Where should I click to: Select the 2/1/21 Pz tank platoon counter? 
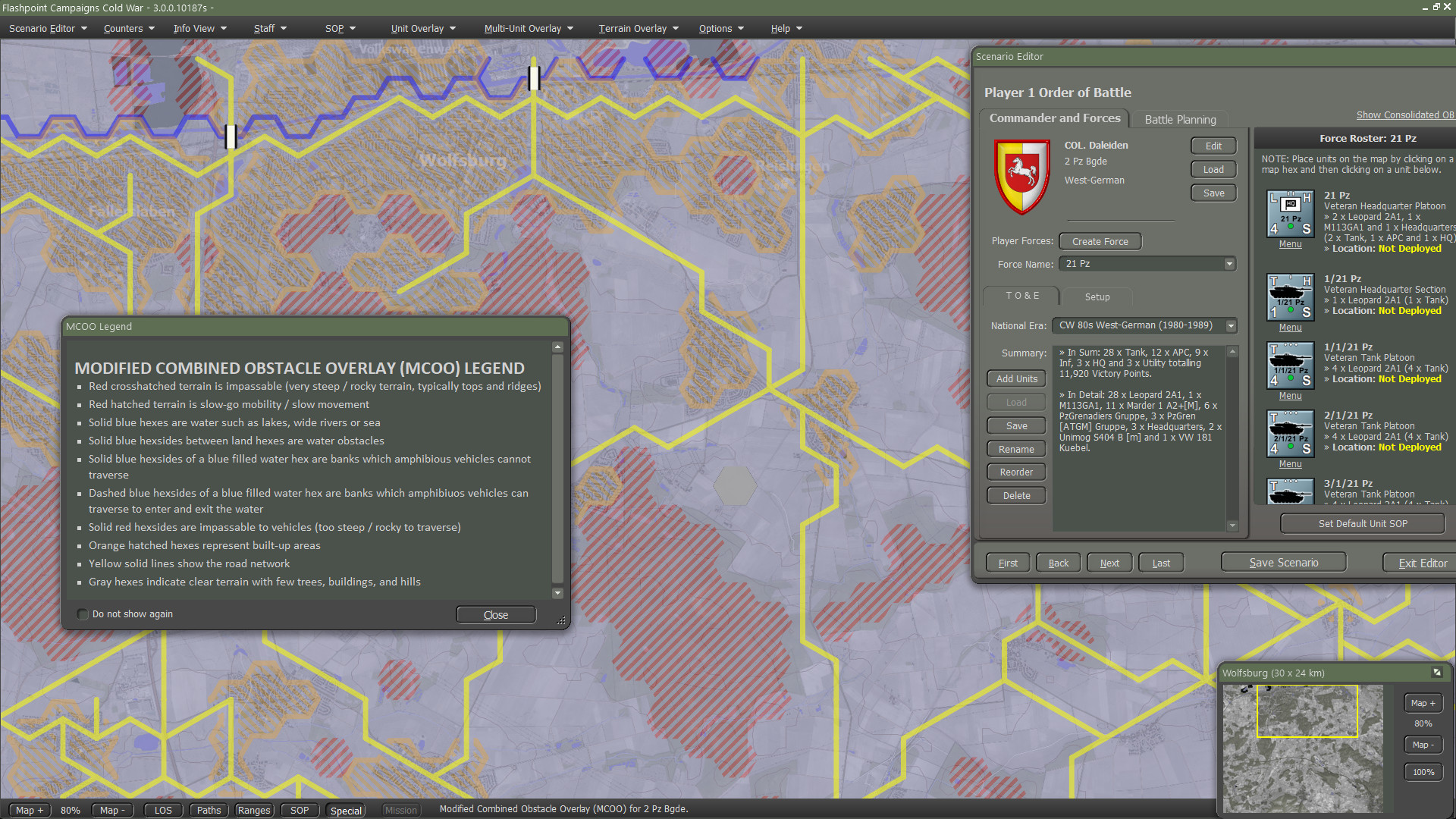[x=1290, y=434]
